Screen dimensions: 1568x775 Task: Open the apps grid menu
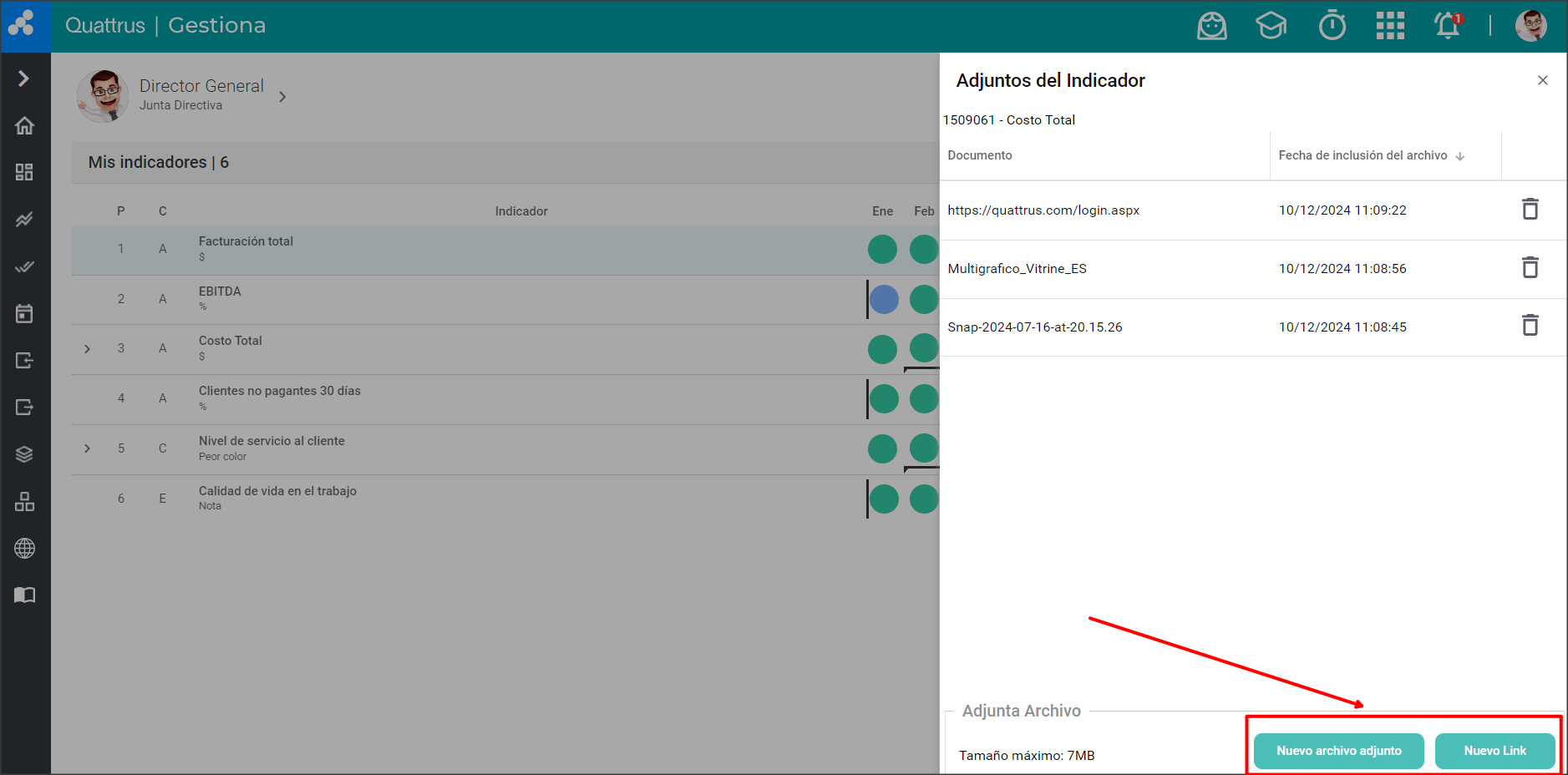1390,26
